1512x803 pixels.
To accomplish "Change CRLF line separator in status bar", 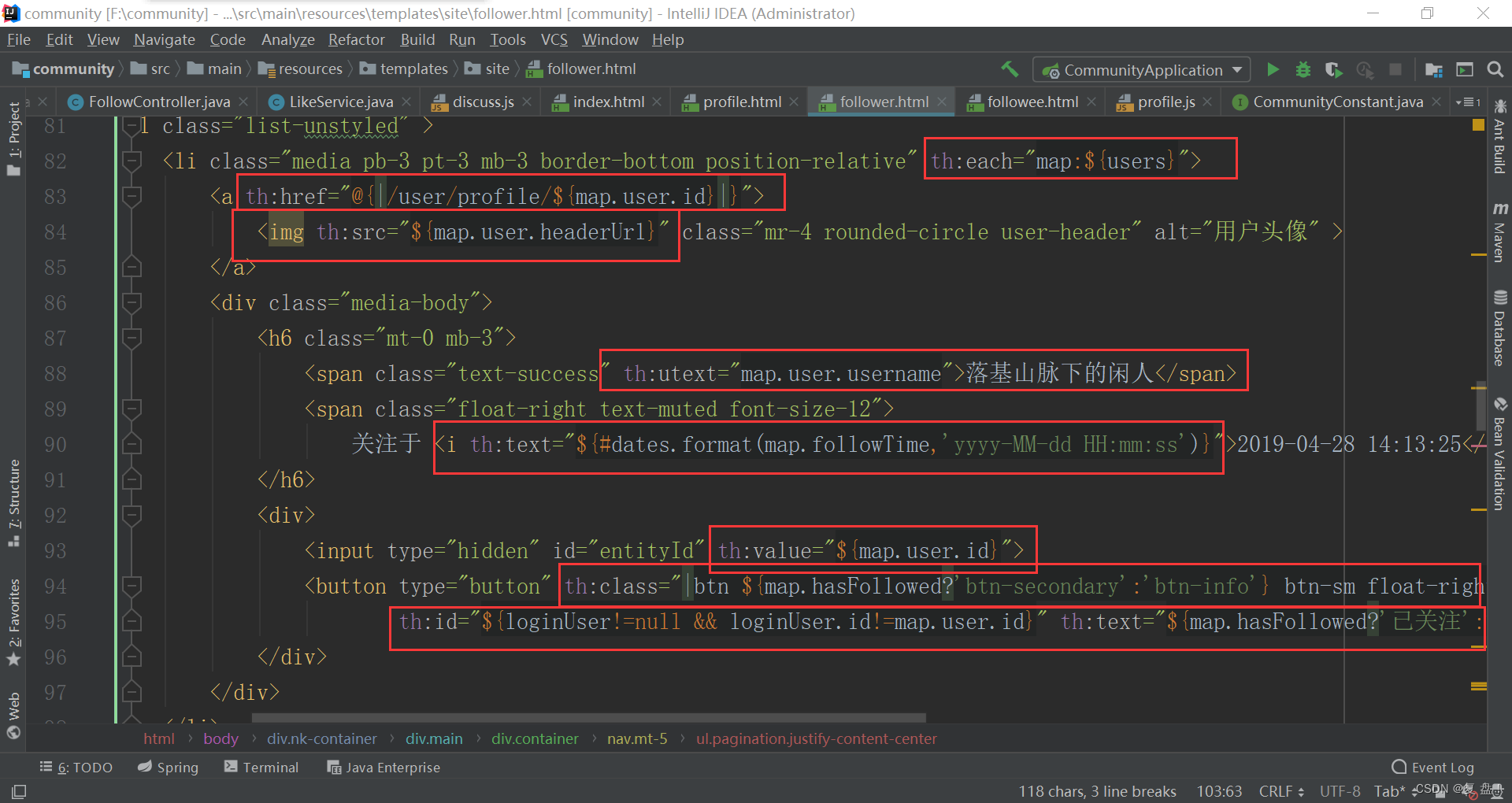I will pyautogui.click(x=1281, y=790).
